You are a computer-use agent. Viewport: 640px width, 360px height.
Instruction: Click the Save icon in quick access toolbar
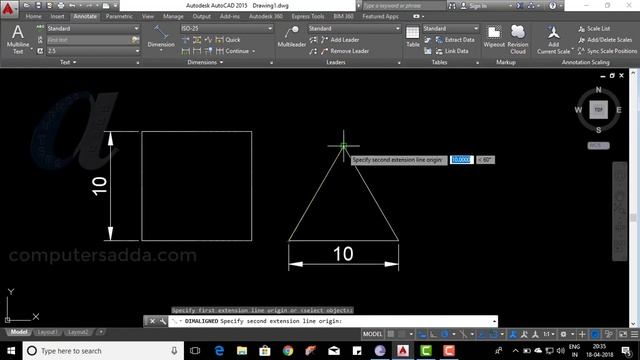[x=38, y=6]
